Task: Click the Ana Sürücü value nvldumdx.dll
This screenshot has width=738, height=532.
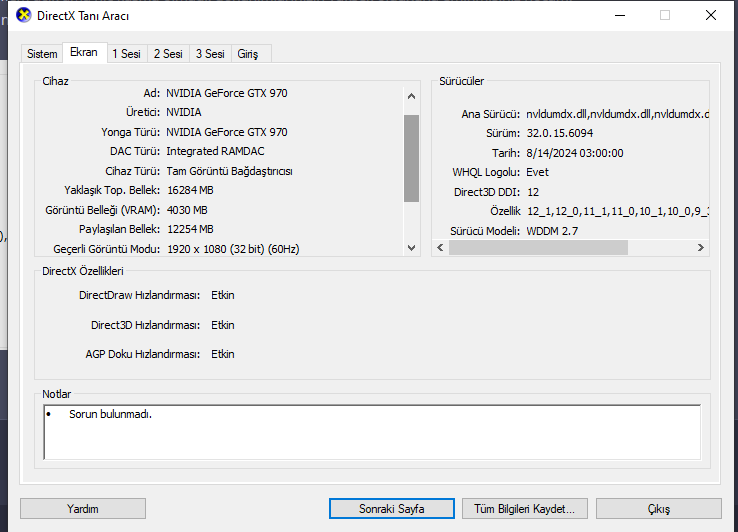Action: tap(618, 114)
